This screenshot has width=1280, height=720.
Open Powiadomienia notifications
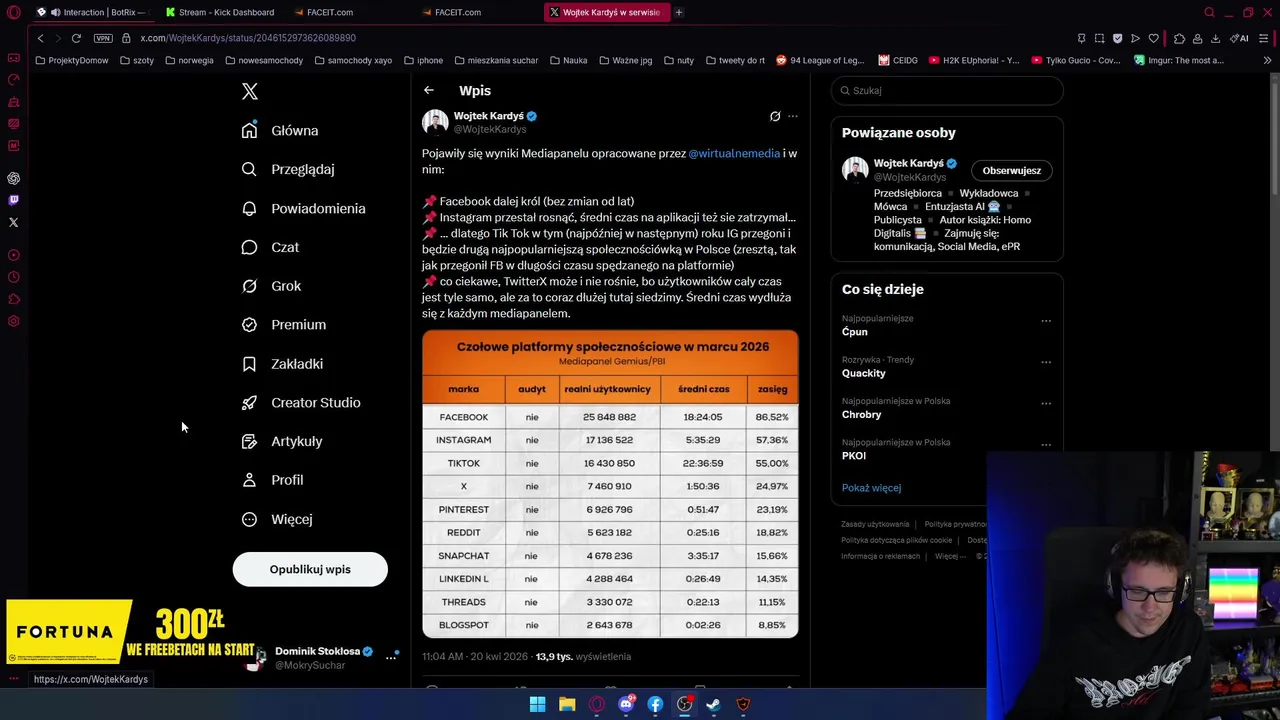303,208
